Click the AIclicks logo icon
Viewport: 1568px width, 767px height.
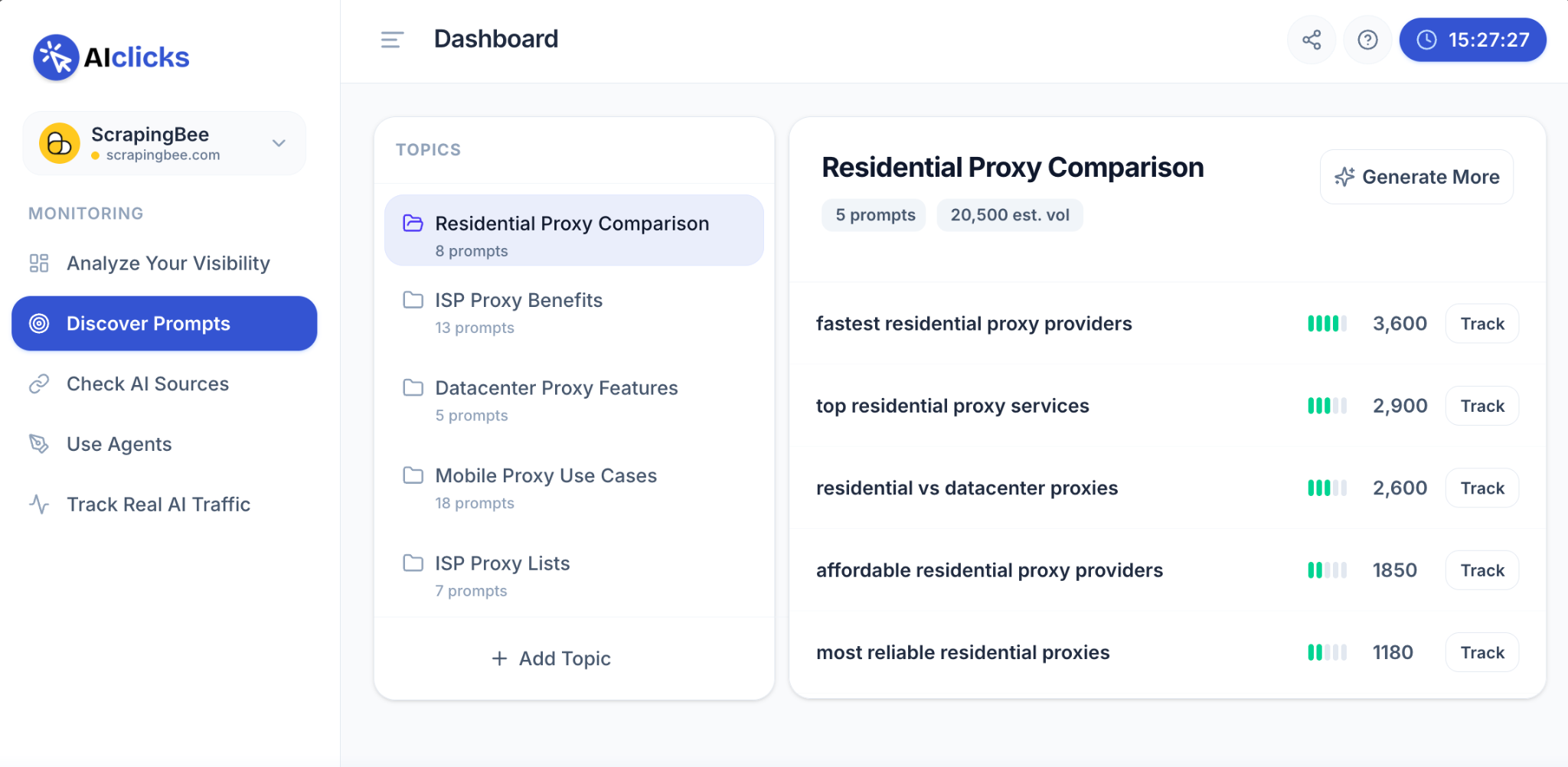pyautogui.click(x=56, y=57)
